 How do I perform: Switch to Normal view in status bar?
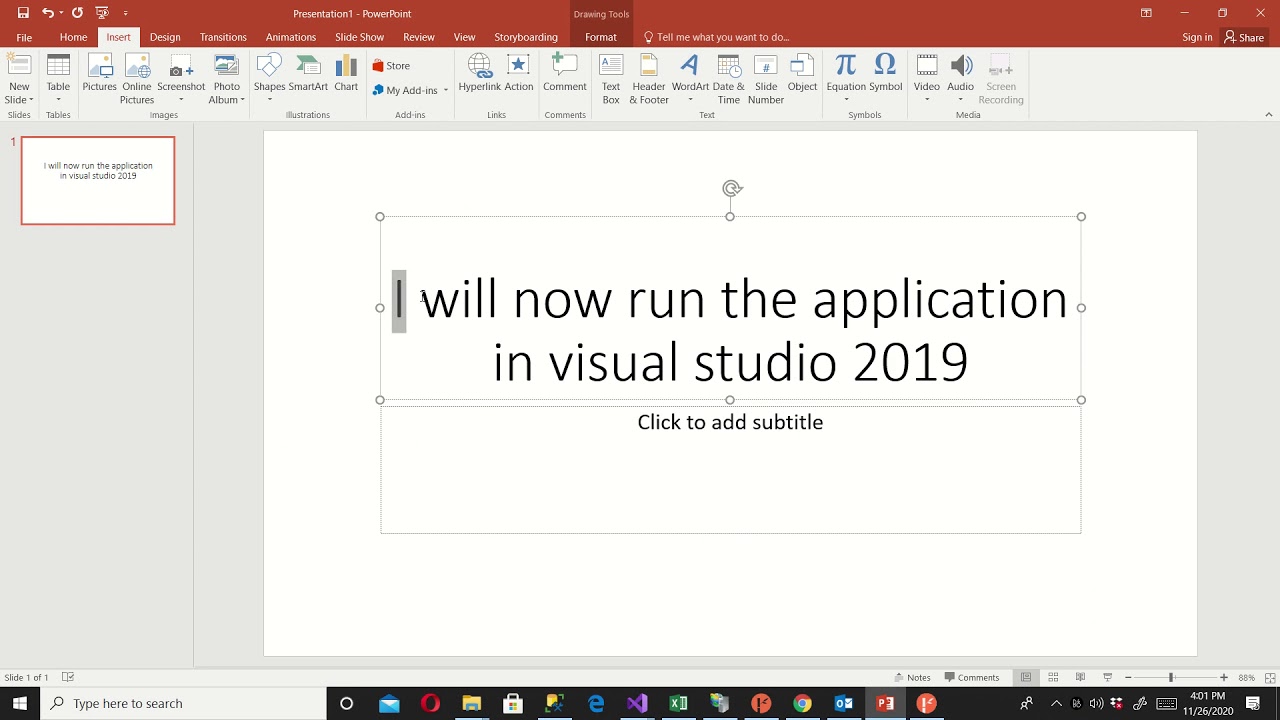click(1026, 677)
